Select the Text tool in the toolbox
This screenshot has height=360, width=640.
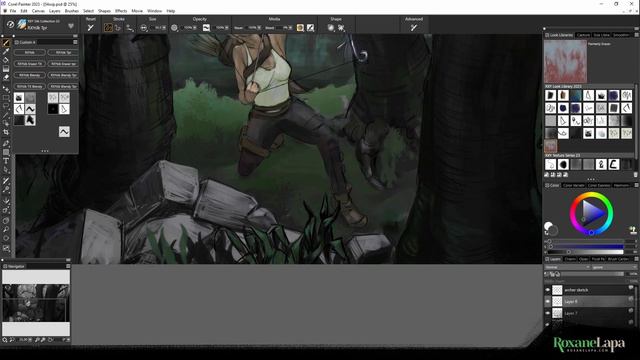[6, 161]
